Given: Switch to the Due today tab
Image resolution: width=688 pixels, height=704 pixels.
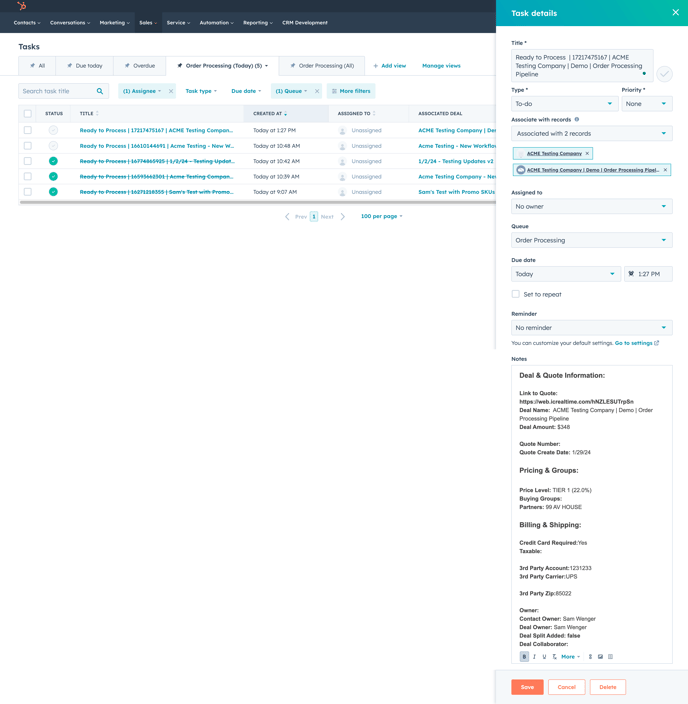Looking at the screenshot, I should click(x=84, y=66).
